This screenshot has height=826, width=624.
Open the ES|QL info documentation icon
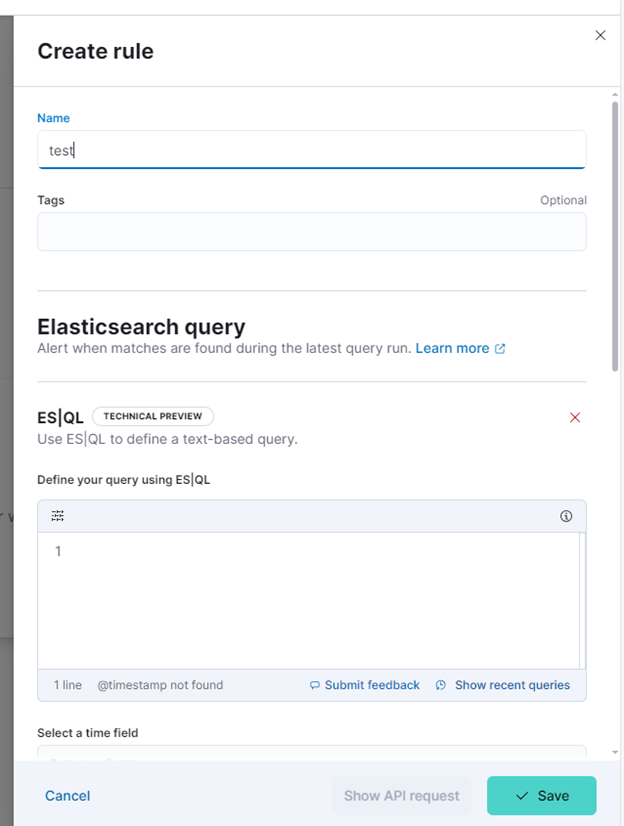click(x=566, y=516)
